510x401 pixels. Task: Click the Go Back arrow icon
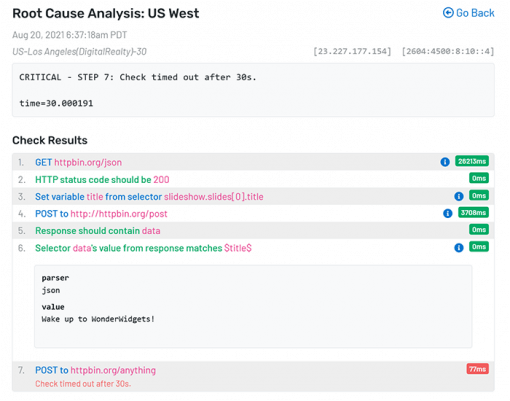pos(448,13)
